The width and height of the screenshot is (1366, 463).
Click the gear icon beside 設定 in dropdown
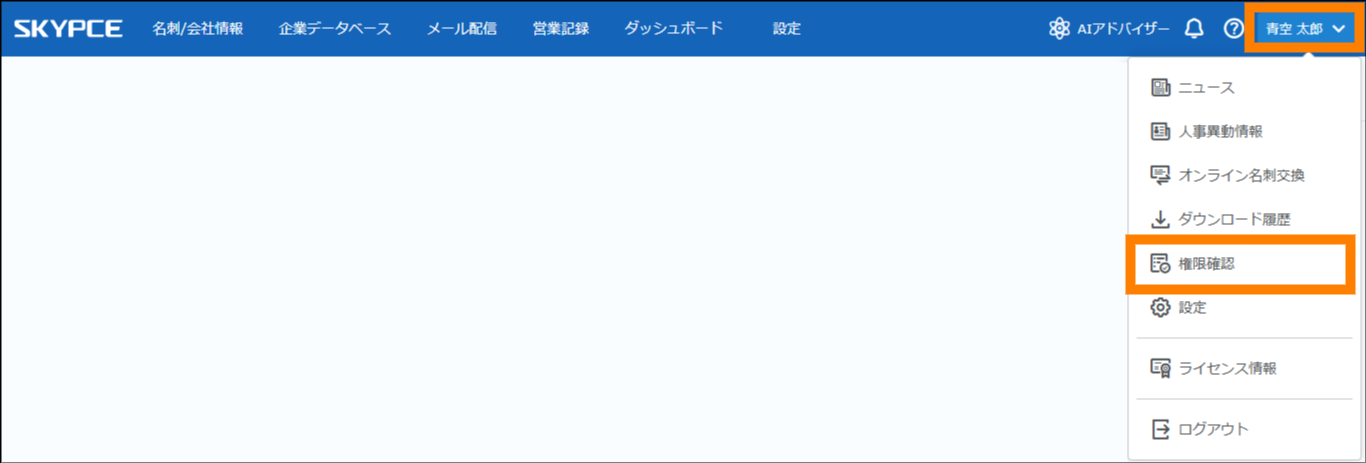coord(1160,308)
